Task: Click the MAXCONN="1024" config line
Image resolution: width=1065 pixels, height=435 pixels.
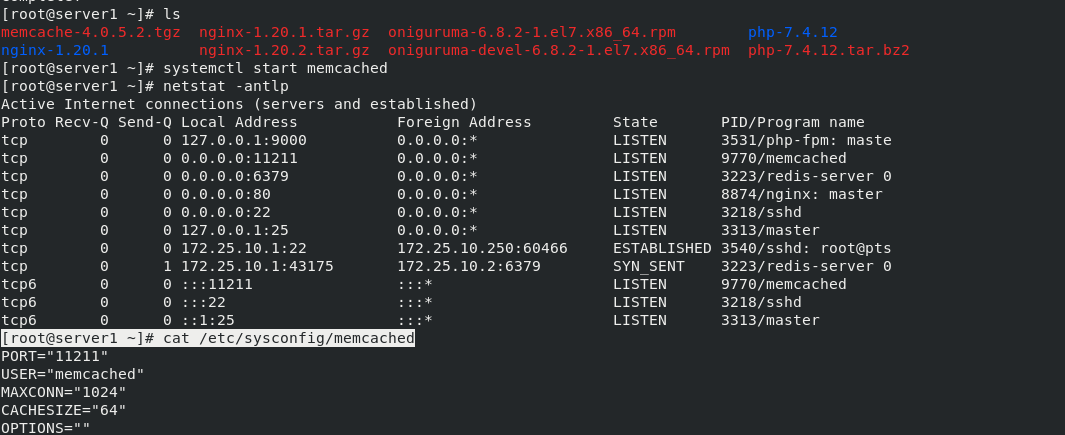Action: pos(64,392)
